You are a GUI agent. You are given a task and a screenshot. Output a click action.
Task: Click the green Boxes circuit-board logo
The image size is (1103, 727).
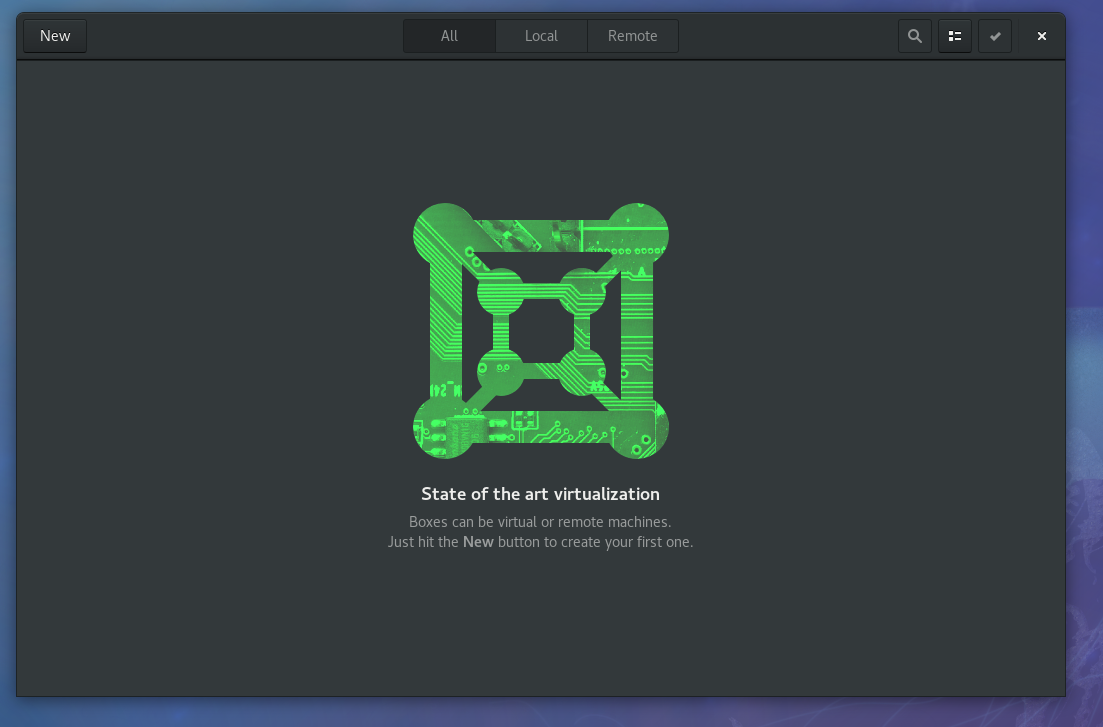(x=540, y=331)
